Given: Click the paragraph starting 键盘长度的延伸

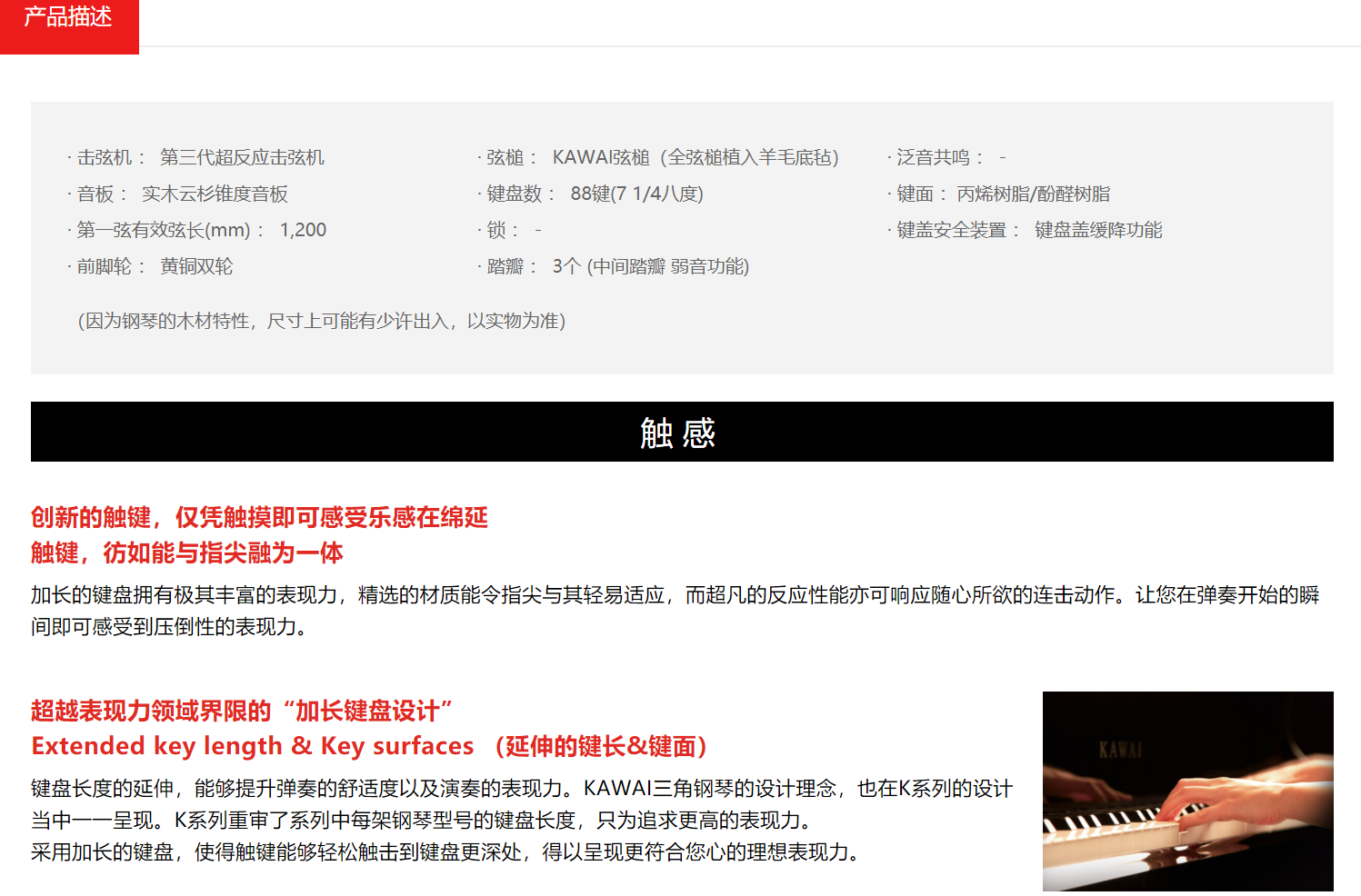Looking at the screenshot, I should (522, 804).
